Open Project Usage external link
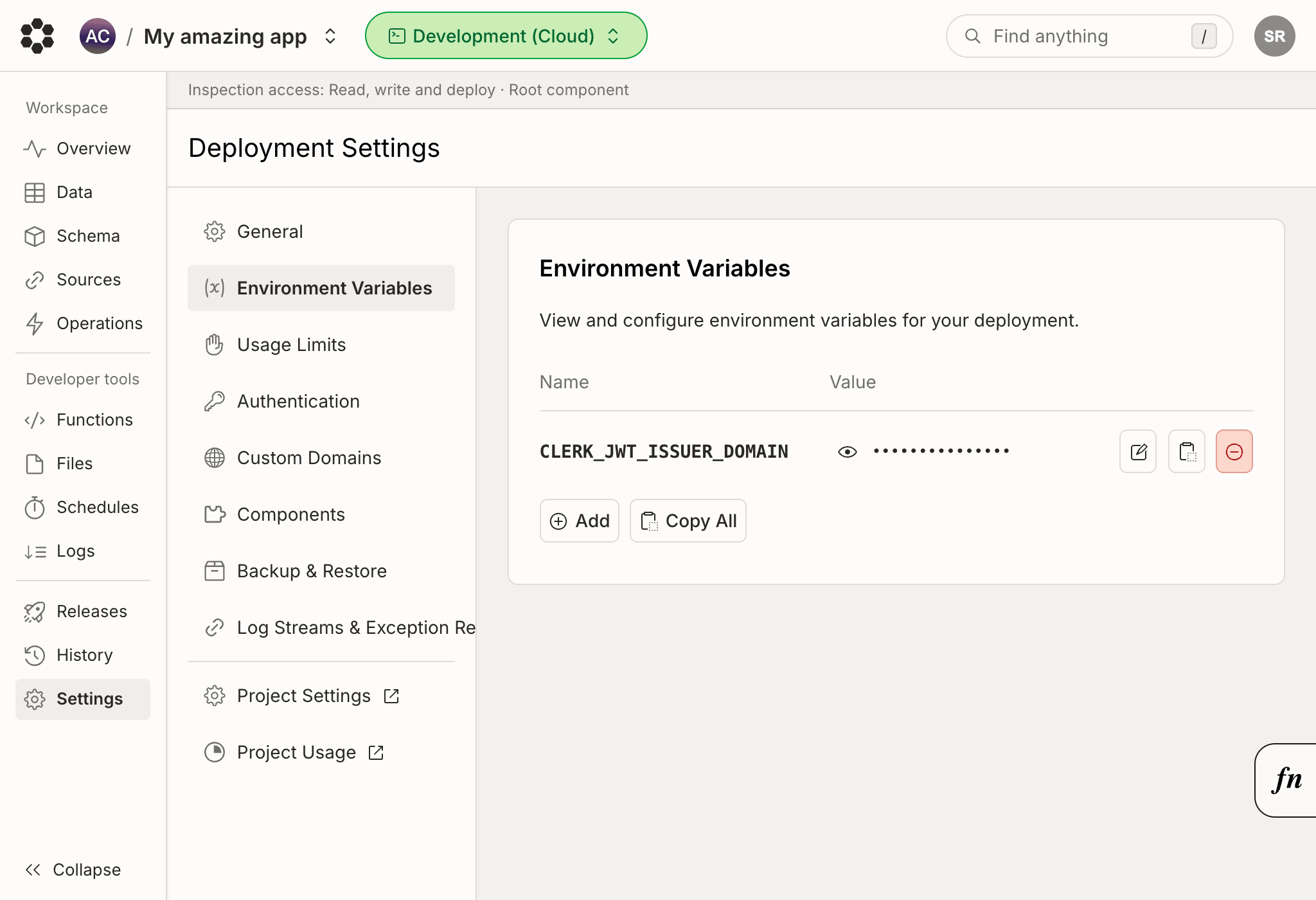 (x=321, y=752)
